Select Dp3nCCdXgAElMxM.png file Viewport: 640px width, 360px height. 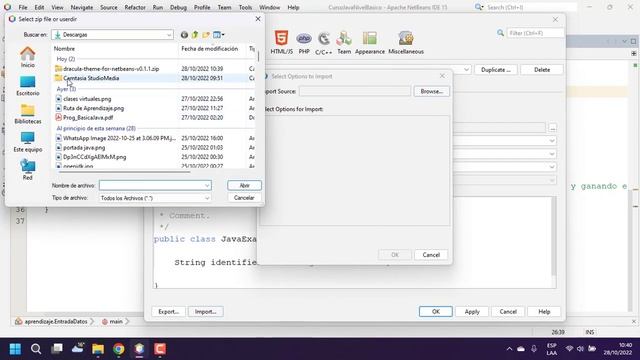[x=94, y=157]
